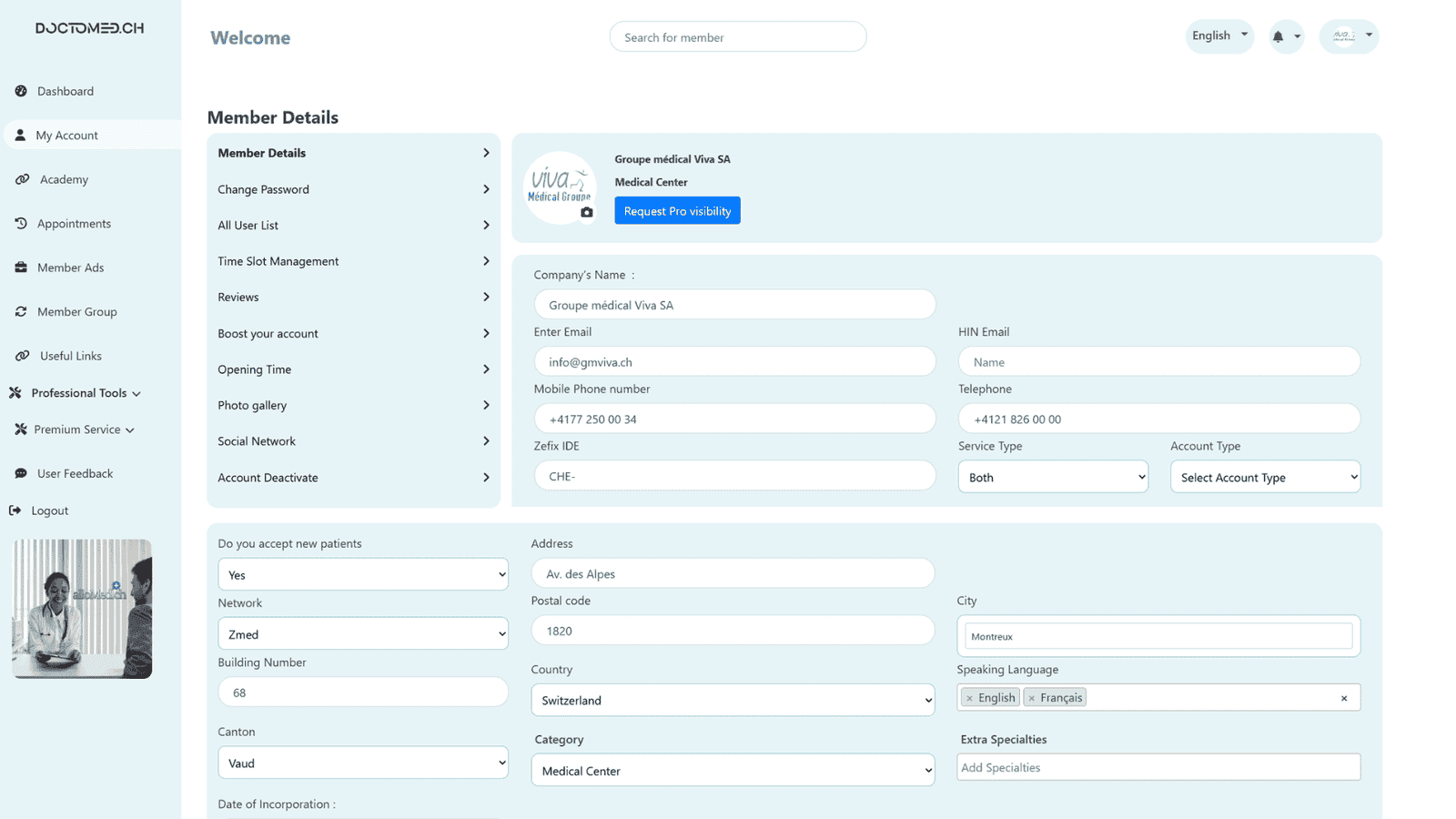This screenshot has width=1456, height=819.
Task: Click the User Feedback chat bubble icon
Action: (x=21, y=474)
